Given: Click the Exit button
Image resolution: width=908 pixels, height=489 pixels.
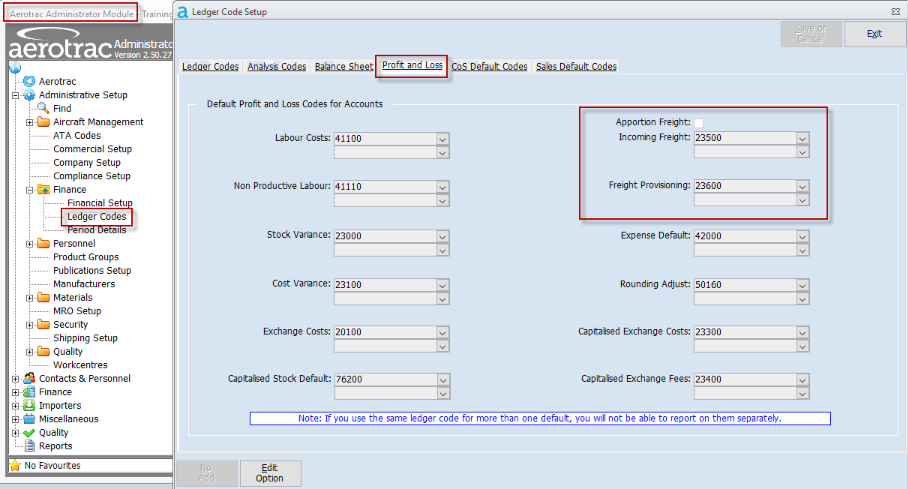Looking at the screenshot, I should (874, 34).
